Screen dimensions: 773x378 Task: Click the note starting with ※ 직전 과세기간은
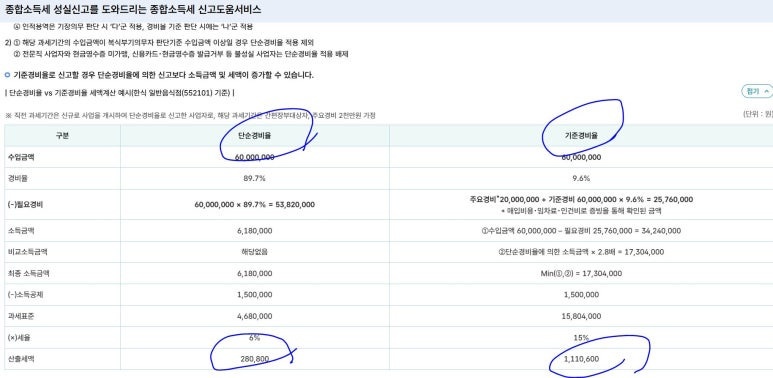click(190, 115)
